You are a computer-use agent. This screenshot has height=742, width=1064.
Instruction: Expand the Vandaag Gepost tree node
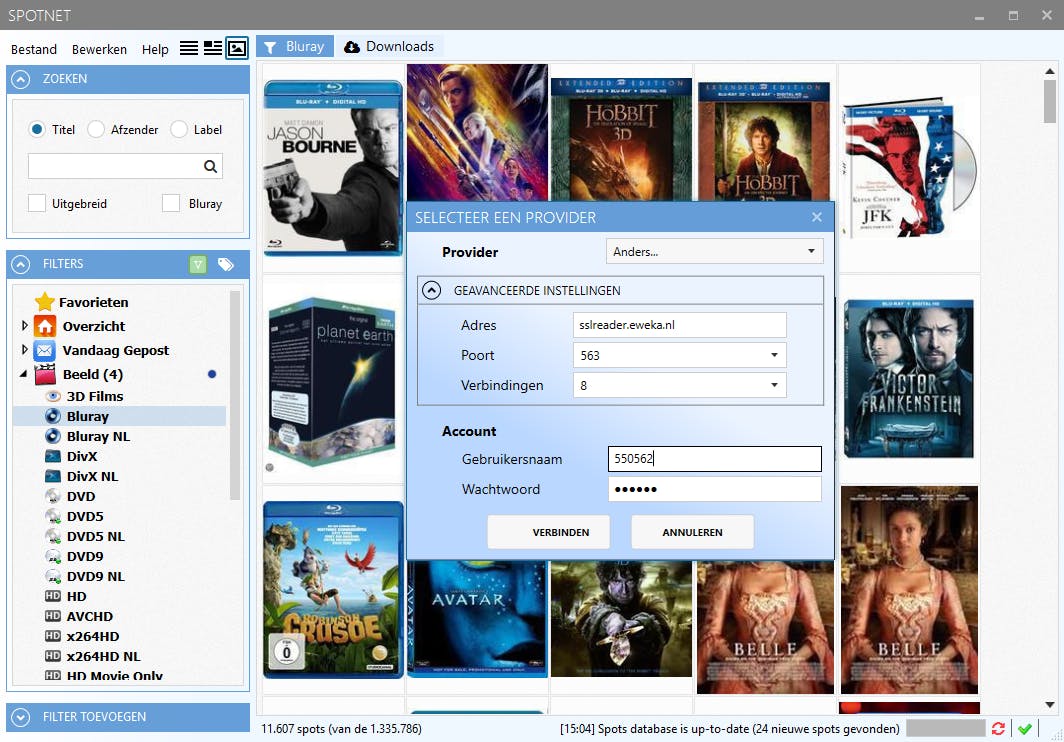click(24, 350)
